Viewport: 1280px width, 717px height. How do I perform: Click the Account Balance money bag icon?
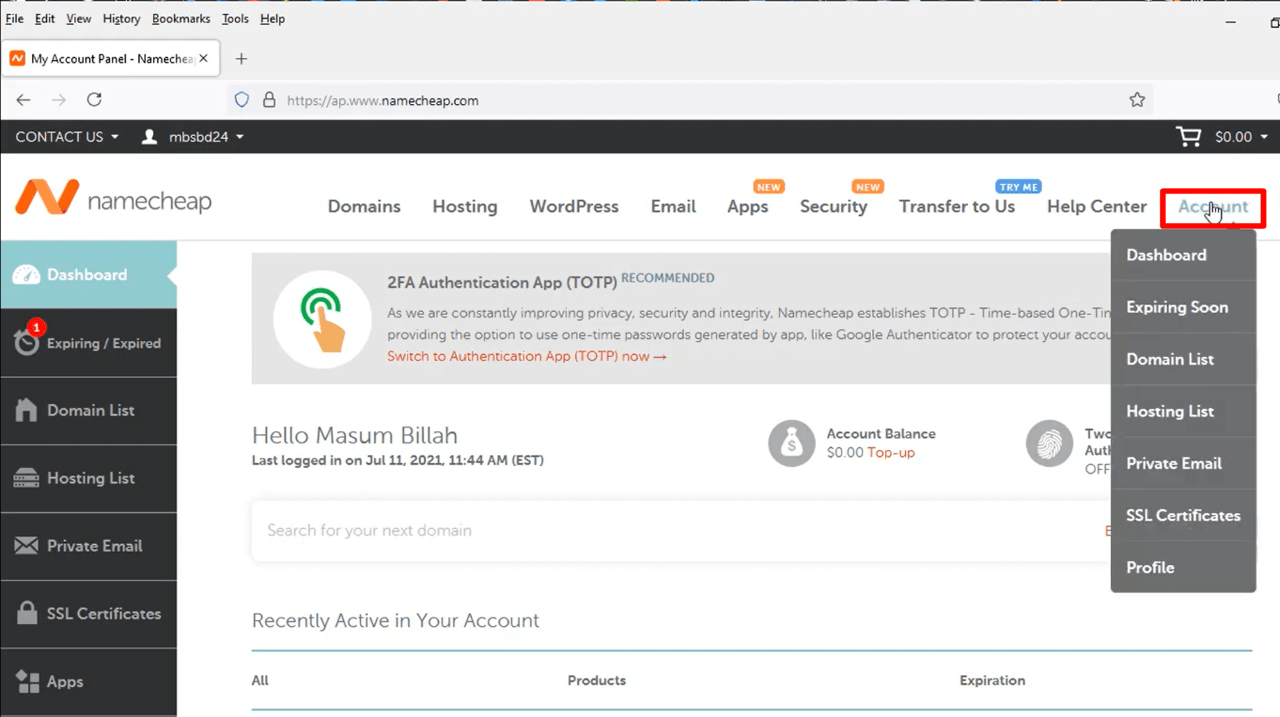(x=791, y=442)
